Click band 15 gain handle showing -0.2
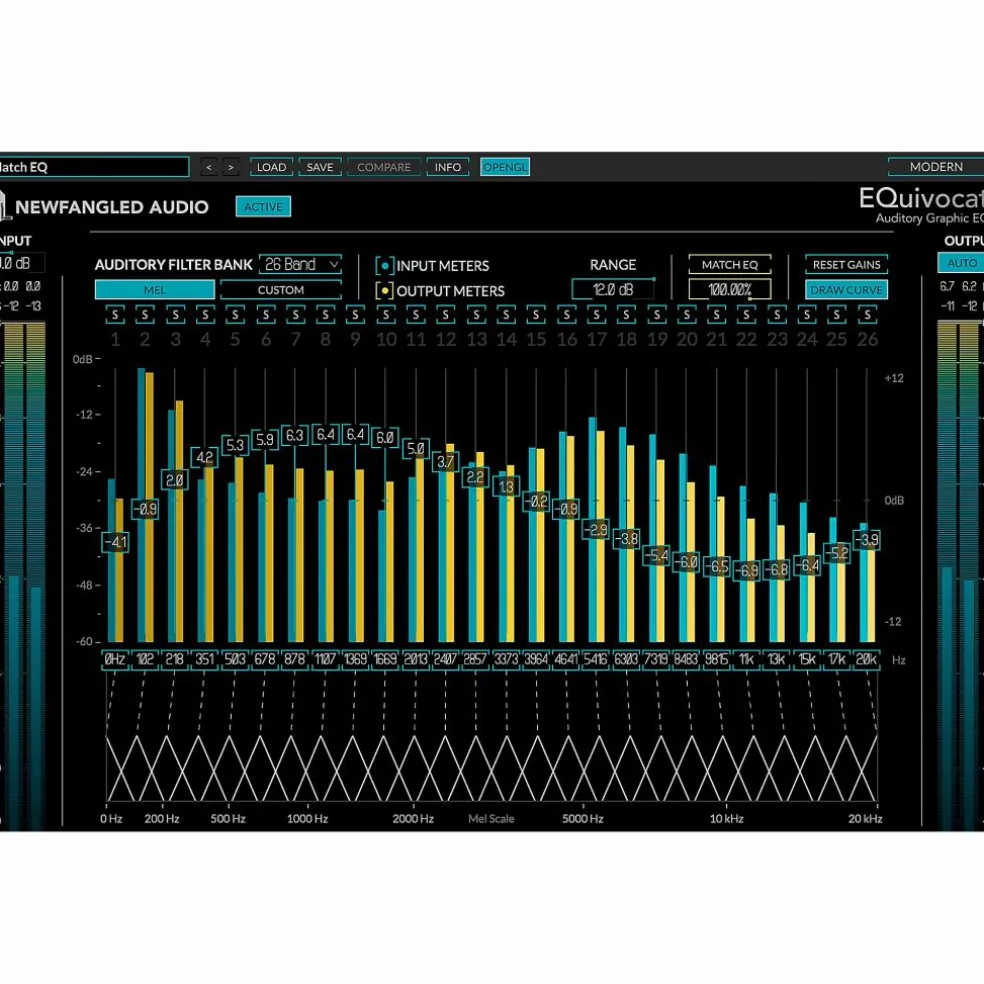This screenshot has width=984, height=984. coord(536,501)
